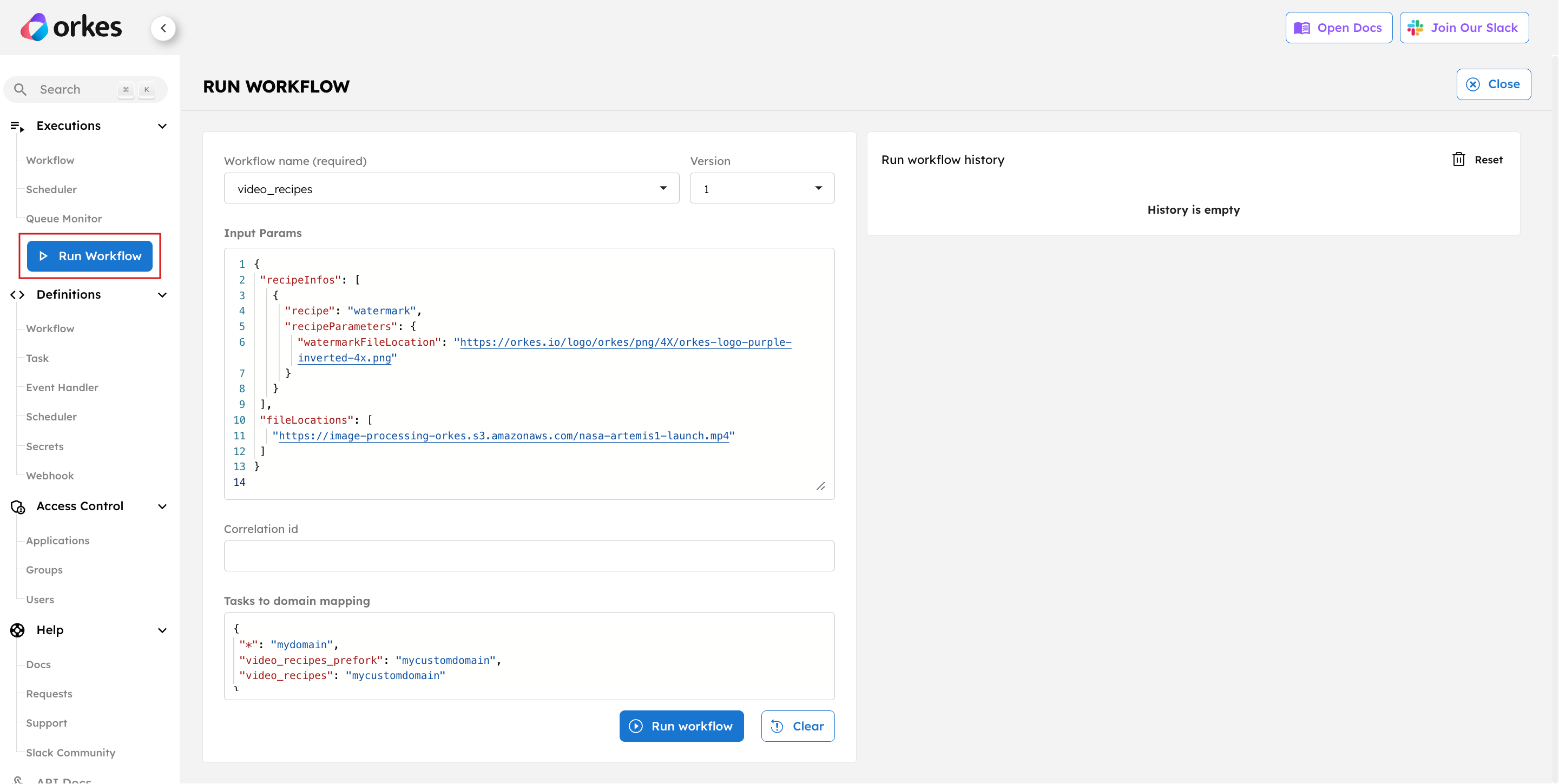Click the "watermark" recipe value
Viewport: 1559px width, 784px height.
[382, 311]
